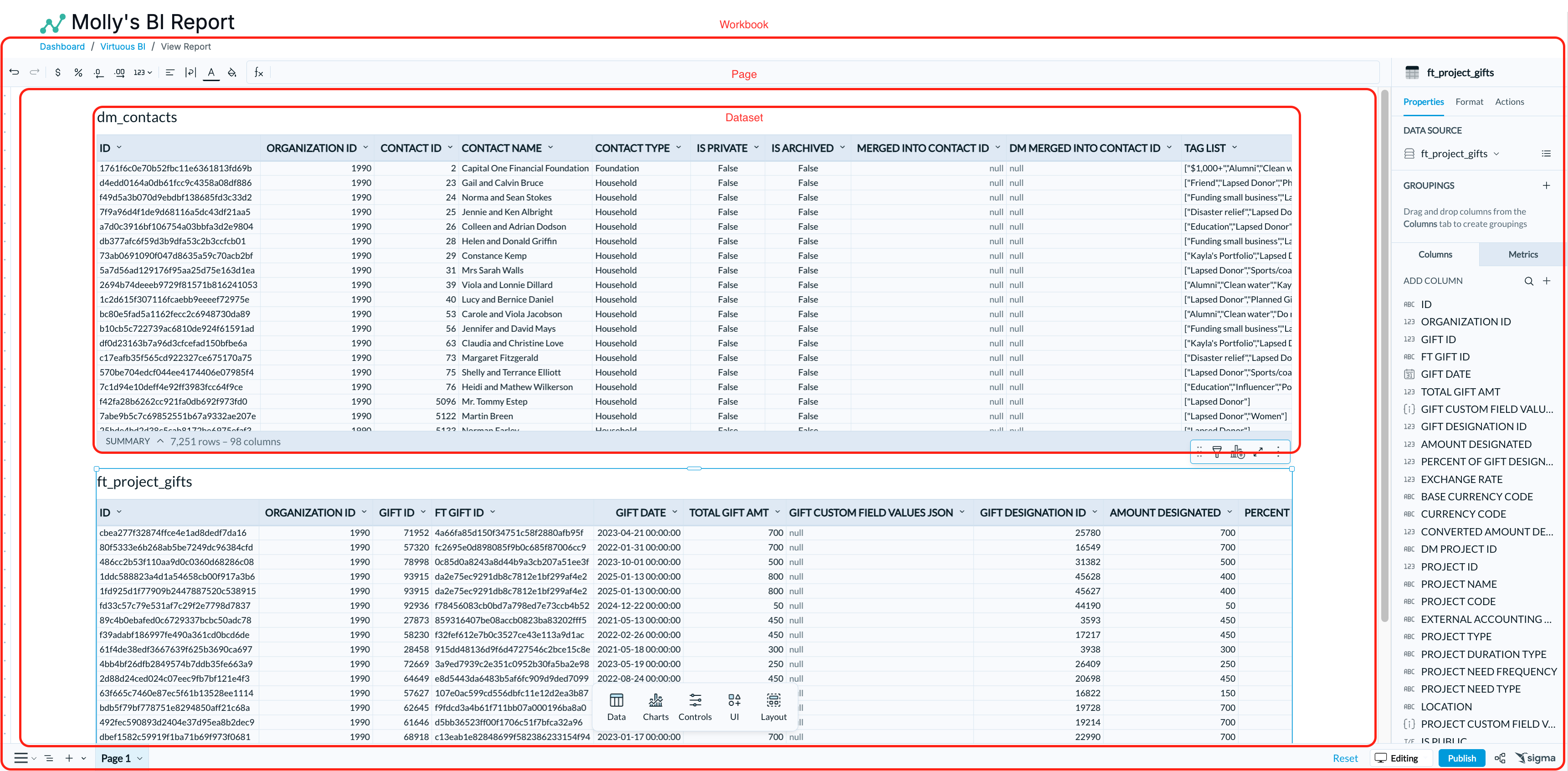Click the Capital One Financial Foundation cell

[525, 168]
